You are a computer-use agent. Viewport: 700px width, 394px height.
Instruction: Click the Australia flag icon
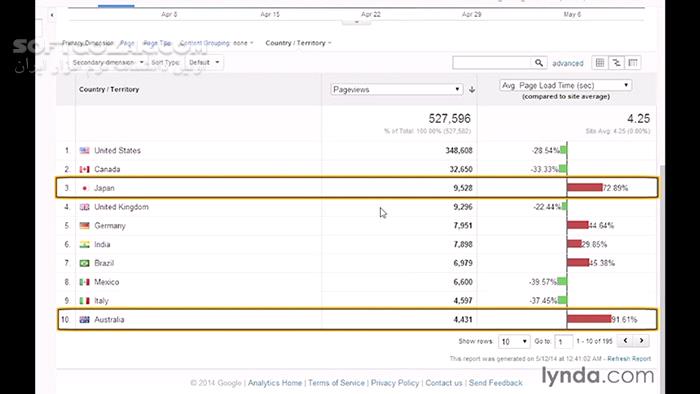tap(84, 319)
